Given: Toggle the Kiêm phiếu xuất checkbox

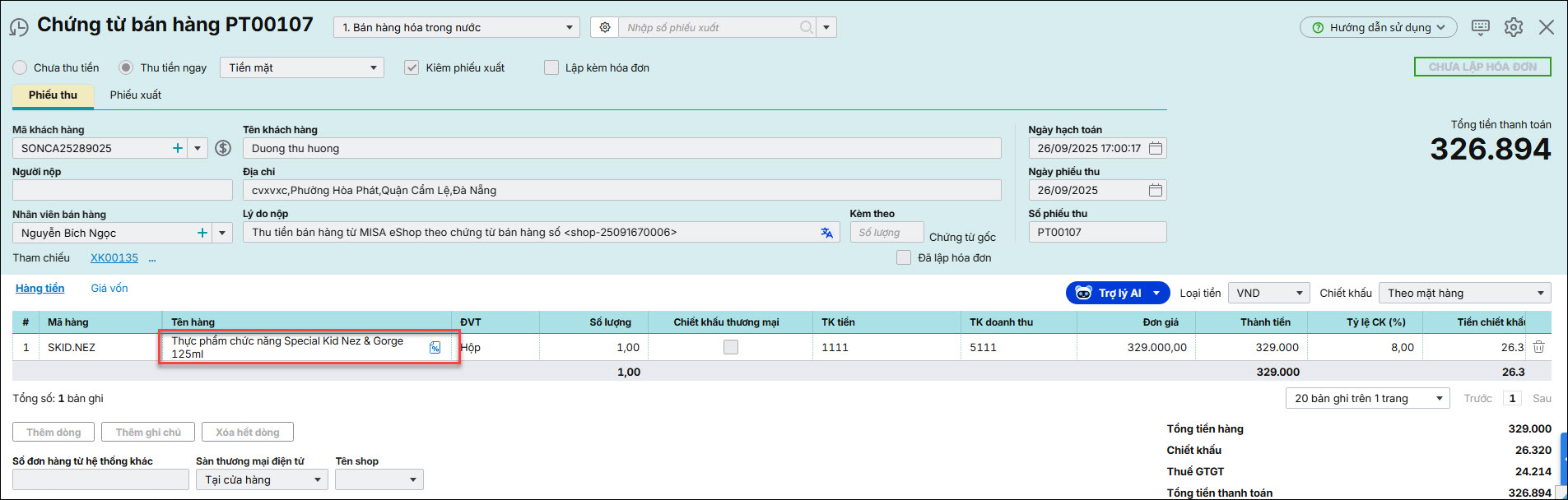Looking at the screenshot, I should pos(412,67).
